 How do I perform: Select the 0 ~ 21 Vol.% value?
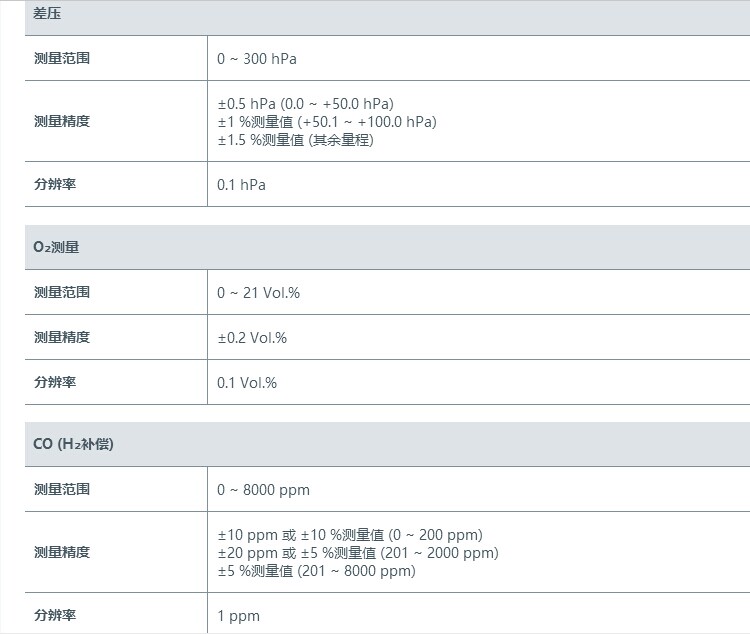coord(258,293)
